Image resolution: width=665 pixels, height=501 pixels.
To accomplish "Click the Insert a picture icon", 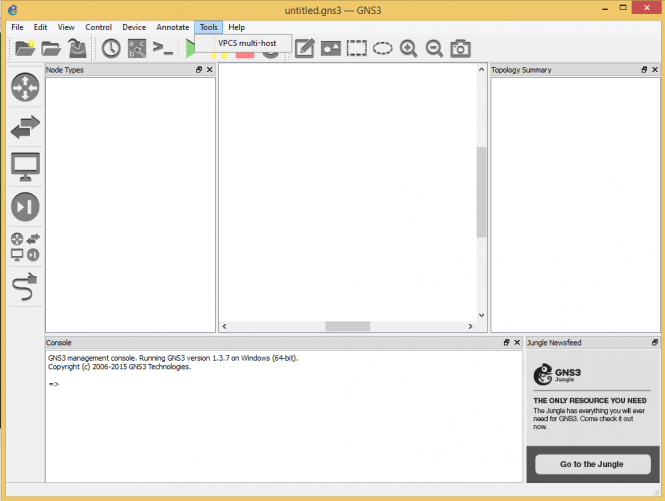I will click(331, 48).
